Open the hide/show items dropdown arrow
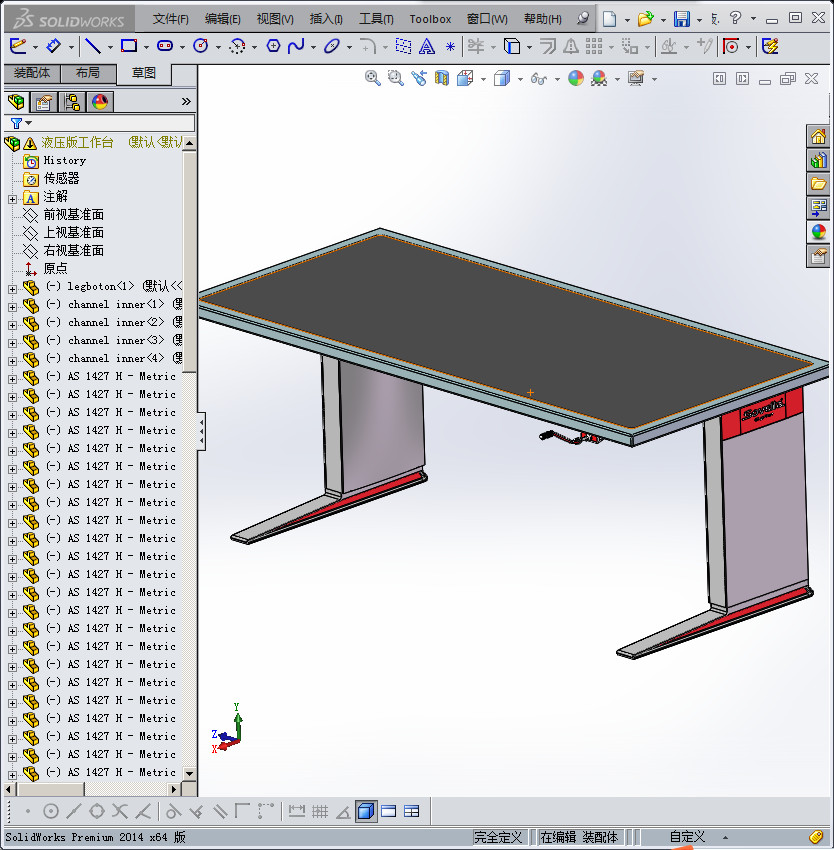 click(557, 80)
